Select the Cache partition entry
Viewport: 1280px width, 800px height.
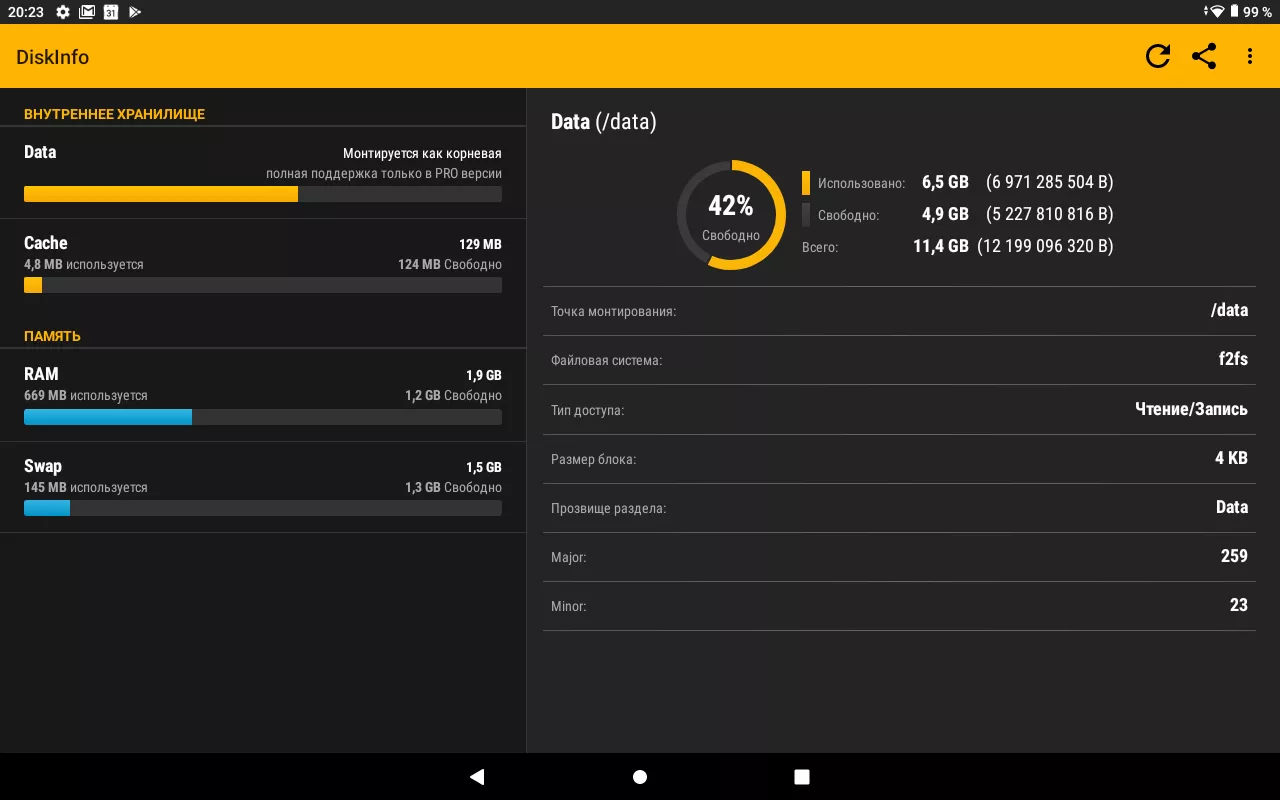263,264
